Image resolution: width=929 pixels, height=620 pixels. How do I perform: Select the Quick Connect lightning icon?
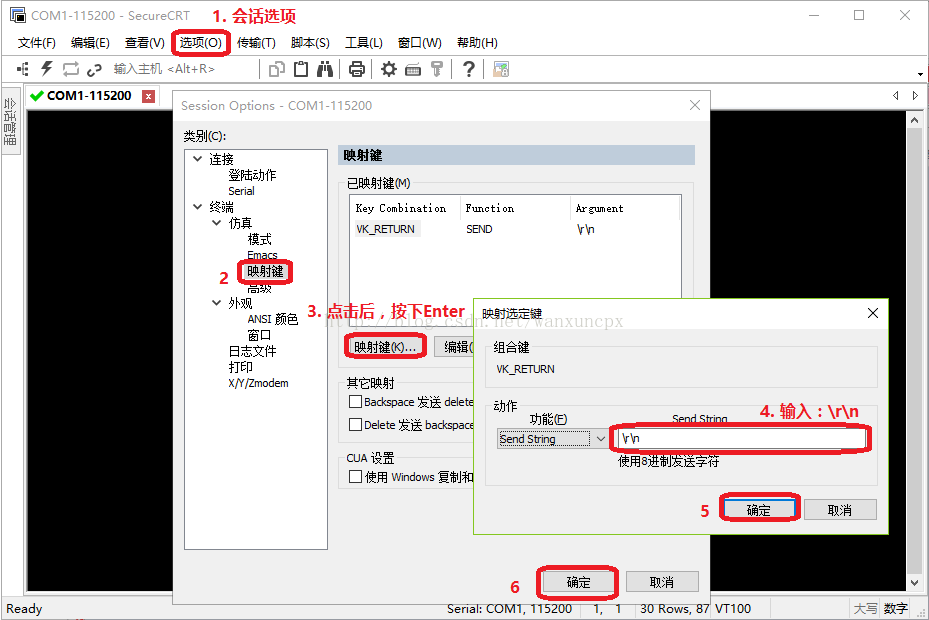tap(45, 68)
